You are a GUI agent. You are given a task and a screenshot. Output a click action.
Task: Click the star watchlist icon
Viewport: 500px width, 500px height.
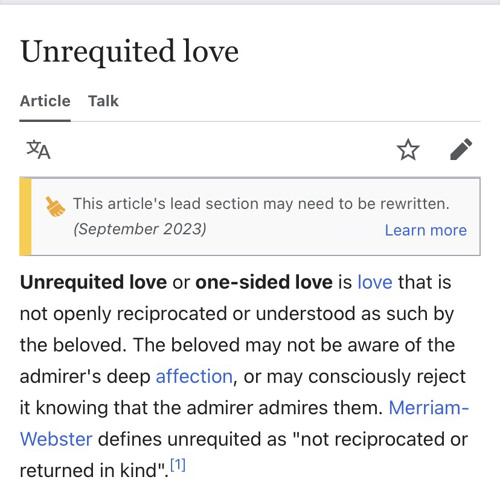[x=408, y=150]
